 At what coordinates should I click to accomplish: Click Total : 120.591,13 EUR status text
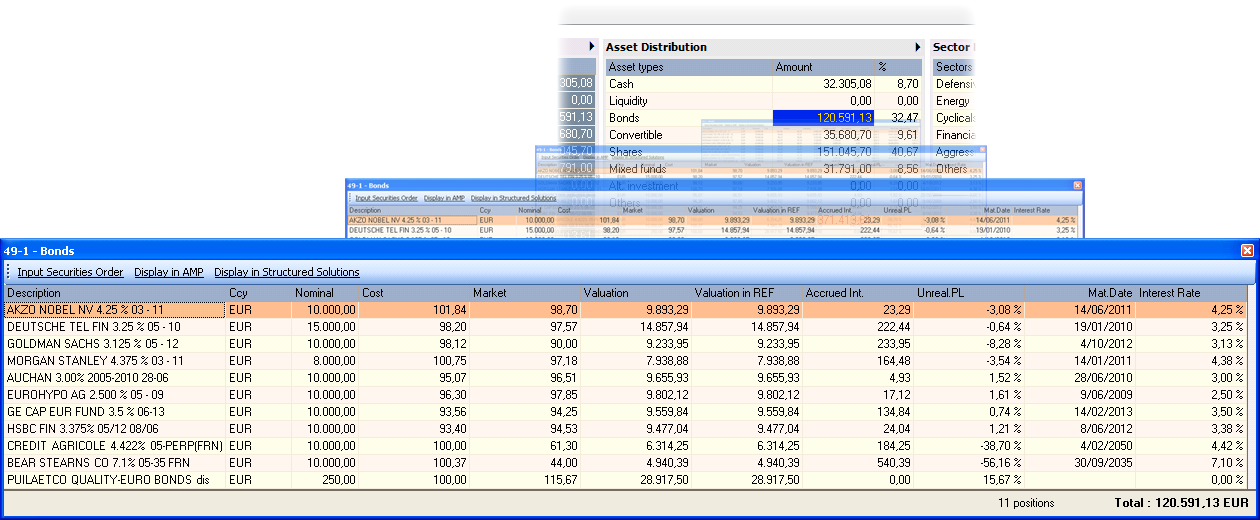pos(1181,503)
